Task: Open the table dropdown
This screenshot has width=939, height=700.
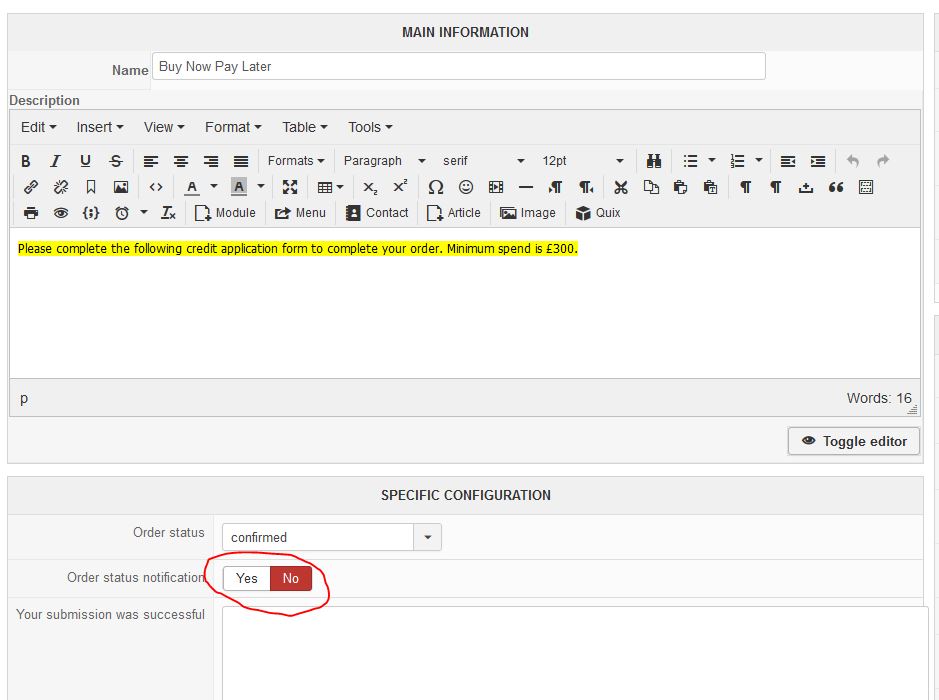Action: click(331, 187)
